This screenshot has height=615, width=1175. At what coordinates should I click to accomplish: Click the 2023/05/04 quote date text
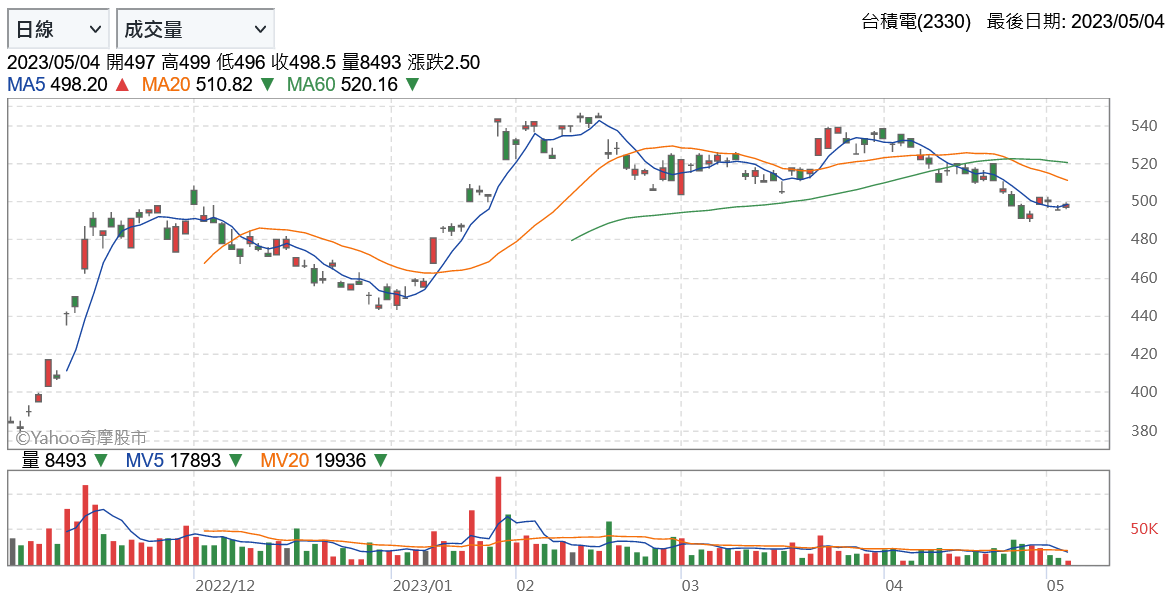[x=53, y=62]
